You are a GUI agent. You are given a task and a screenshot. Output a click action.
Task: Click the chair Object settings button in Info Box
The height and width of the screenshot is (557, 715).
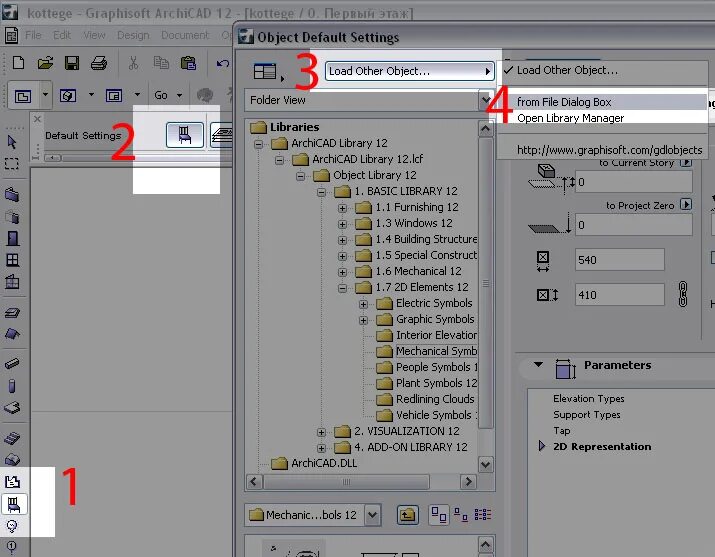[185, 135]
